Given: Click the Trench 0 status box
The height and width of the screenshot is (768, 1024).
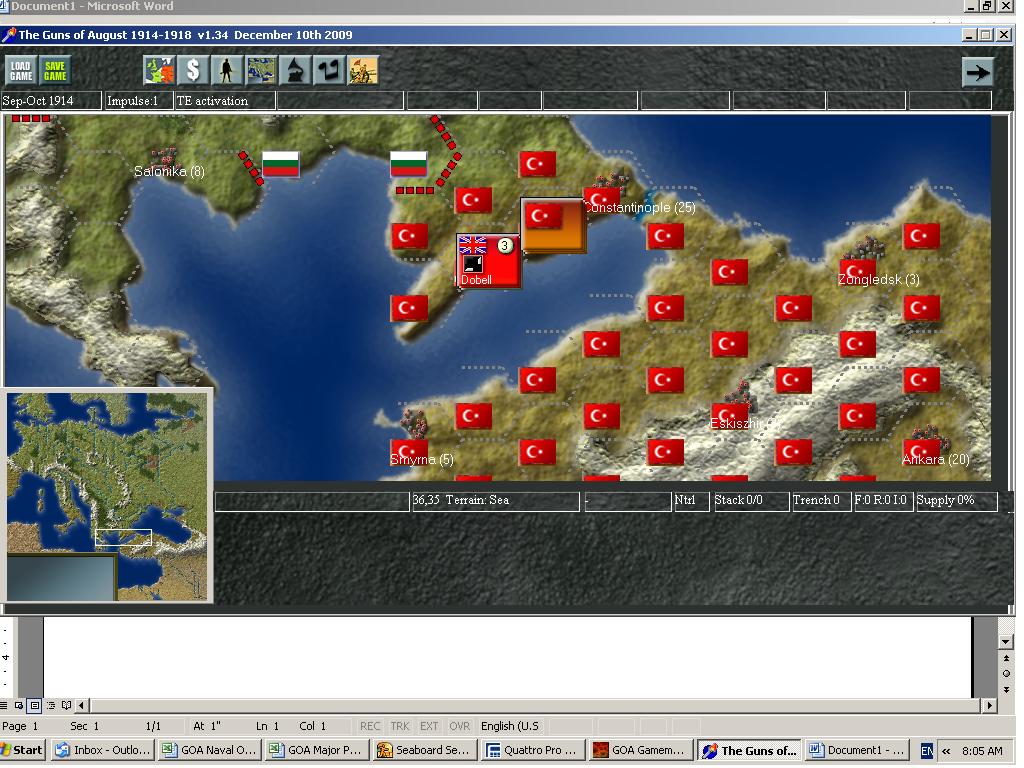Looking at the screenshot, I should click(x=821, y=500).
